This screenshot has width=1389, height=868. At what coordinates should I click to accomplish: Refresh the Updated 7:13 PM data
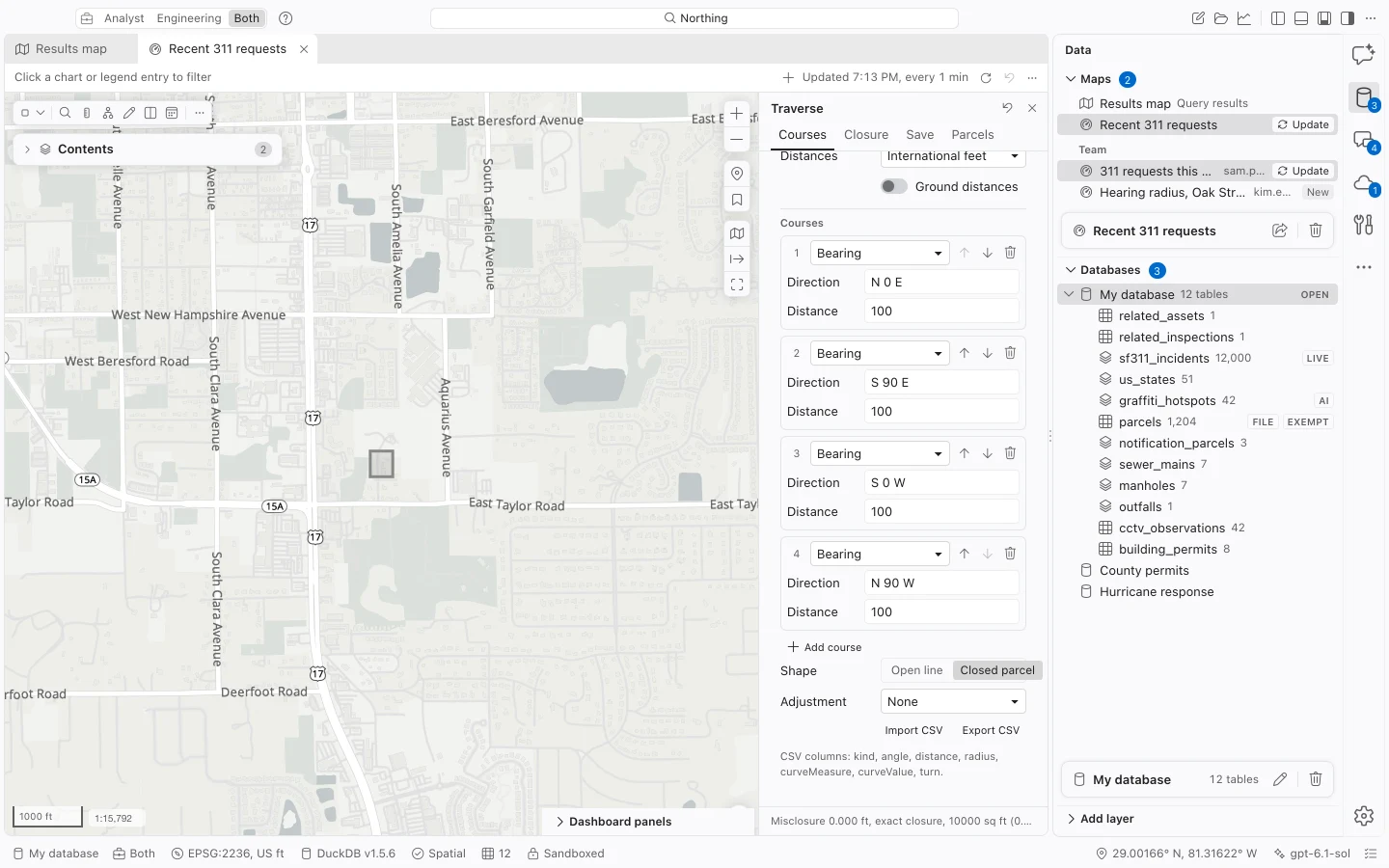(x=986, y=77)
